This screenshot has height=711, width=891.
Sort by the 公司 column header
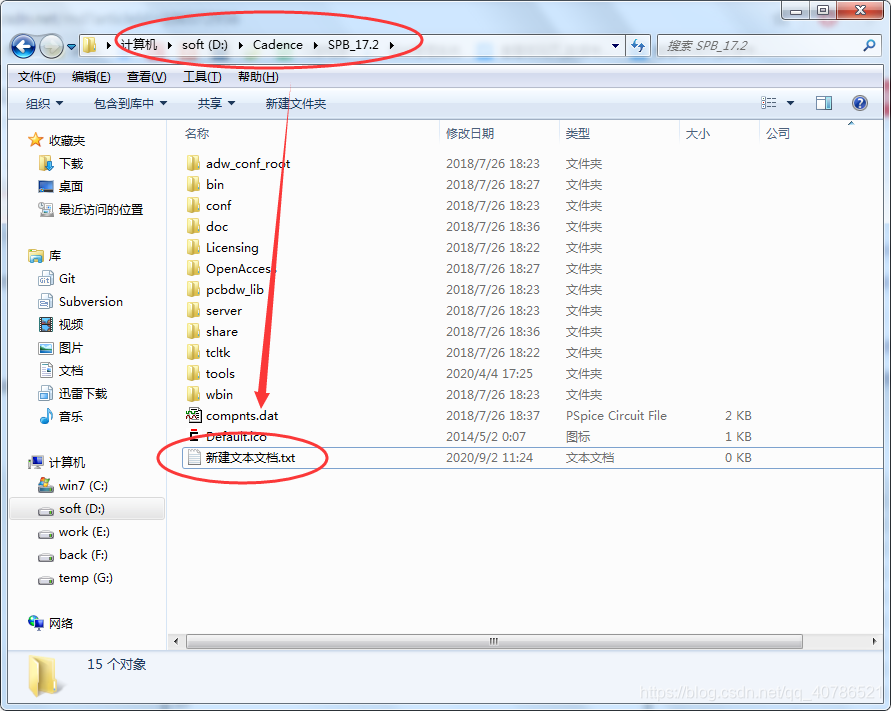(x=778, y=134)
